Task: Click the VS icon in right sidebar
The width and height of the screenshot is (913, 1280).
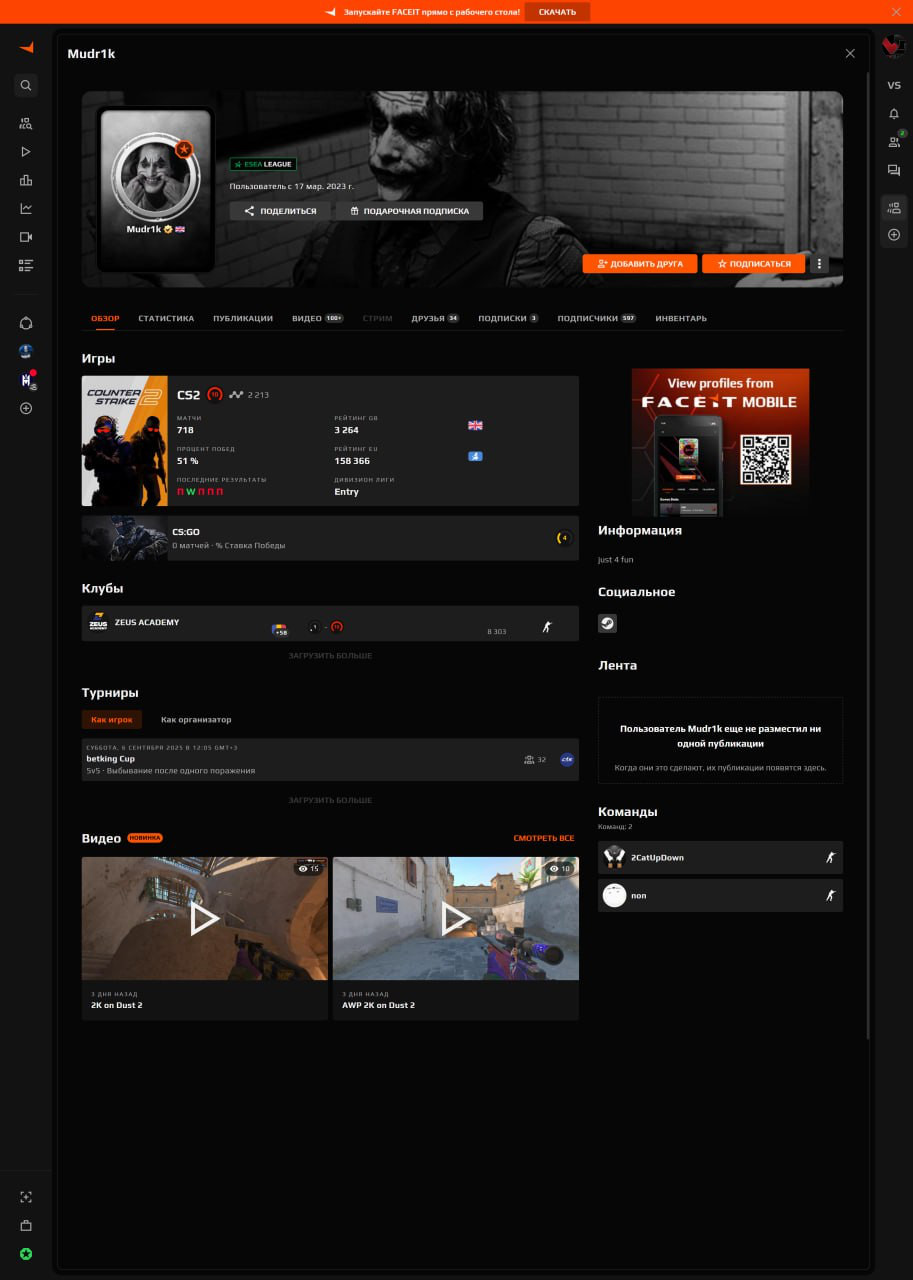Action: point(894,86)
